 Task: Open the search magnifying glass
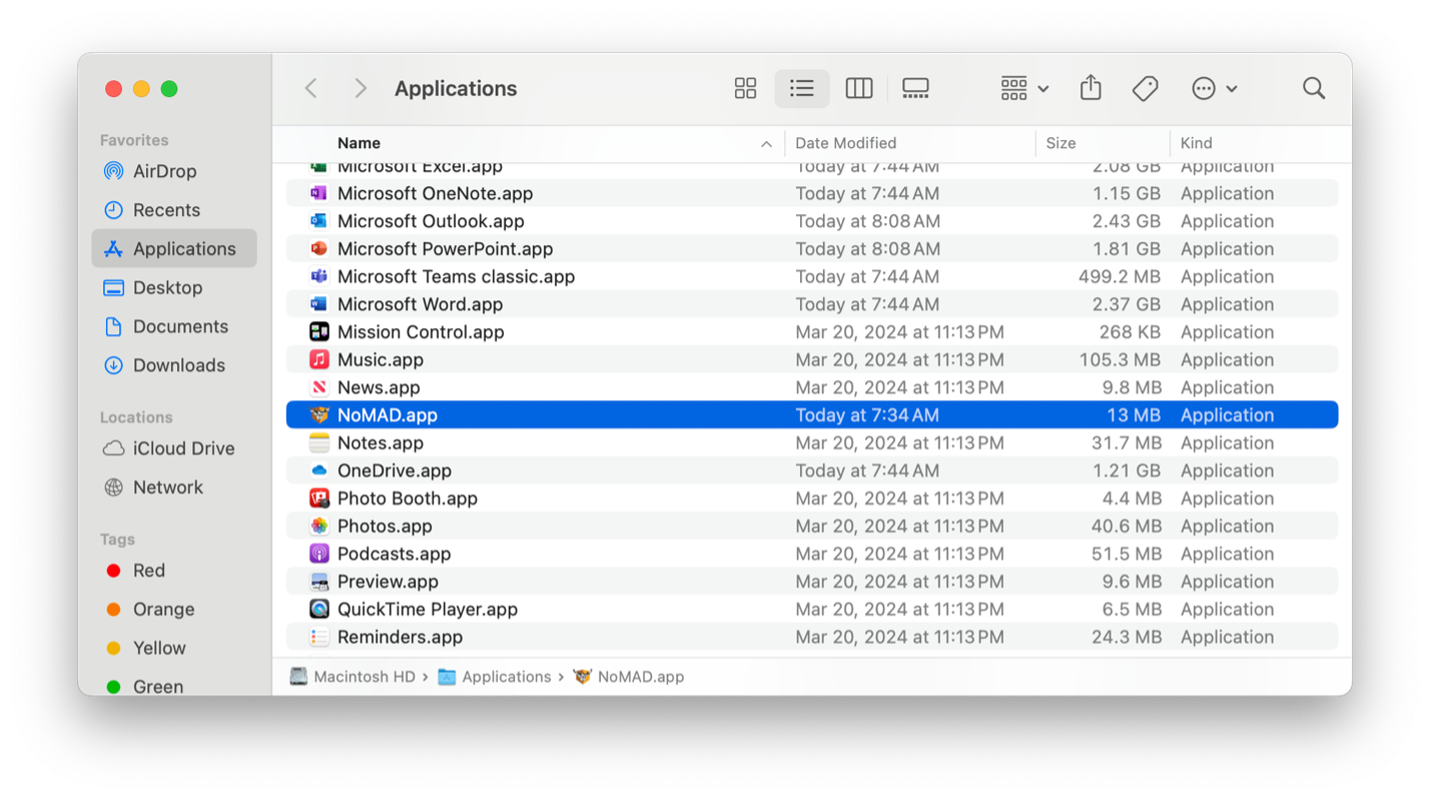click(x=1313, y=89)
